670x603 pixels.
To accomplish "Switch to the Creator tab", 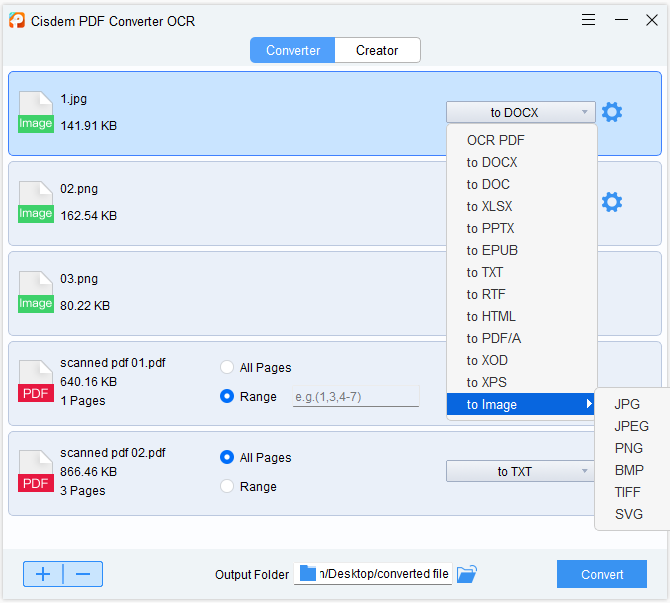I will [377, 50].
